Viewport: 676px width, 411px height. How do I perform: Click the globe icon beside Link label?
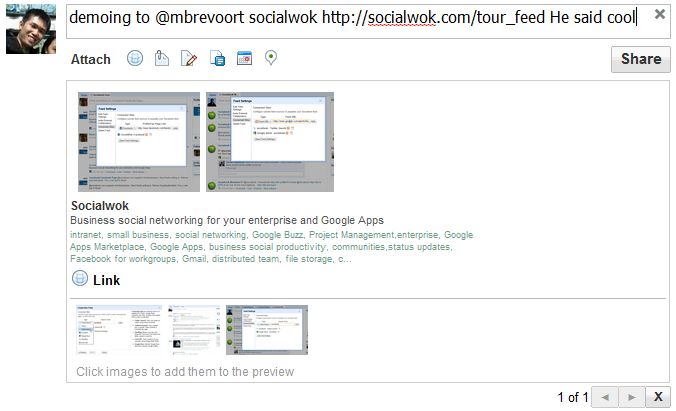(80, 279)
